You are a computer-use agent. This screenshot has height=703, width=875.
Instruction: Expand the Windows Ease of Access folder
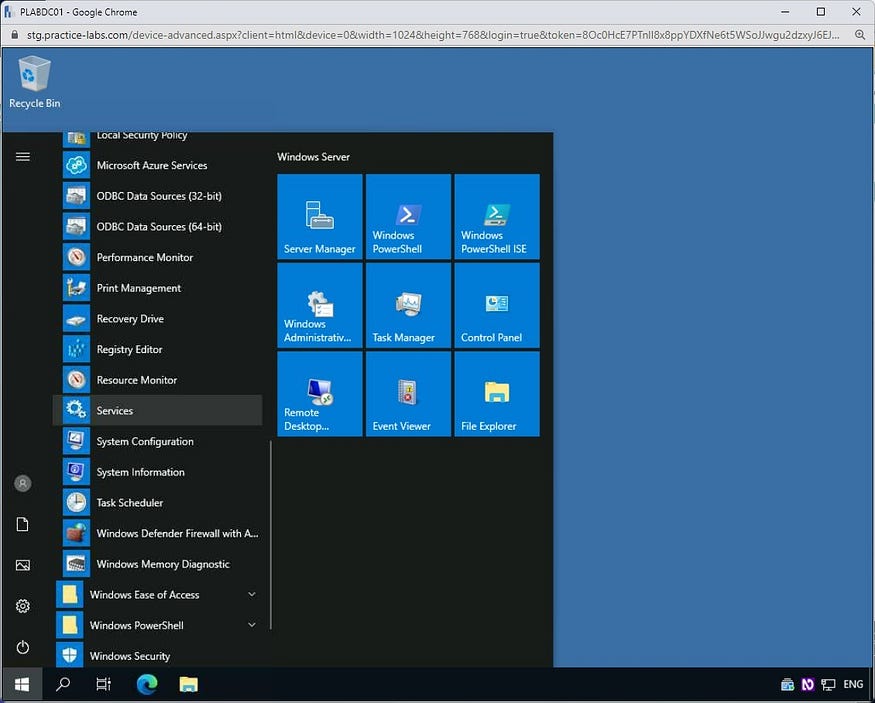point(157,595)
